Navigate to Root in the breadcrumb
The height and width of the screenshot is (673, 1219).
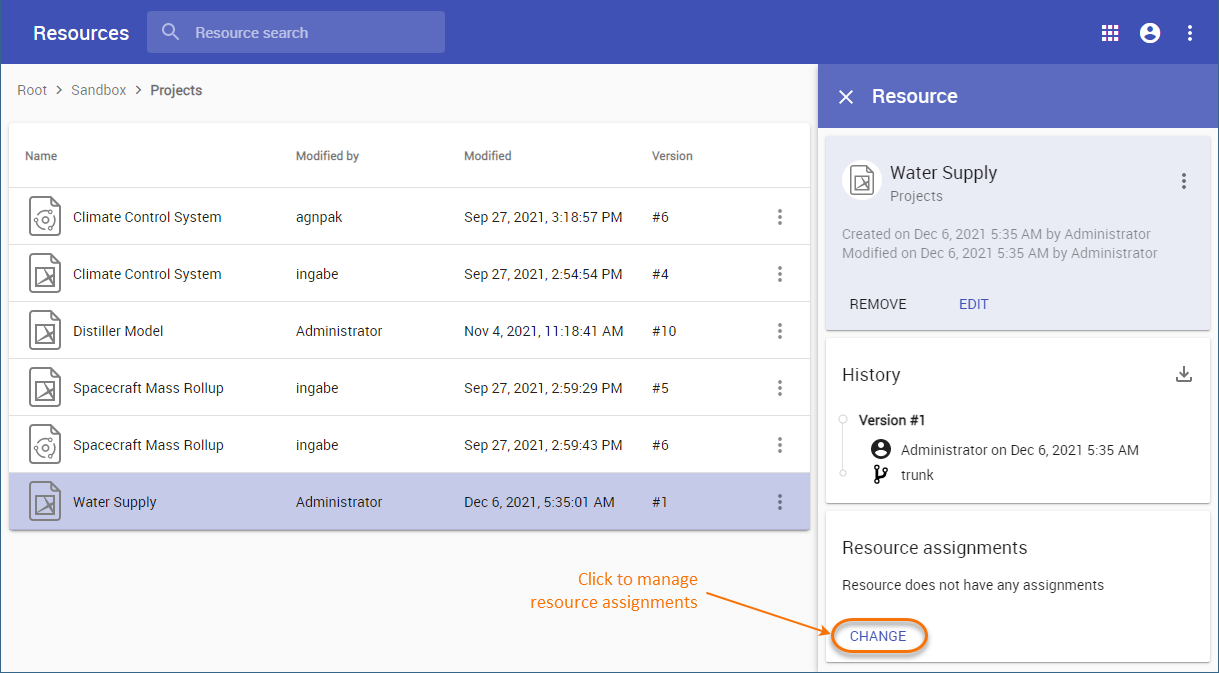click(32, 90)
